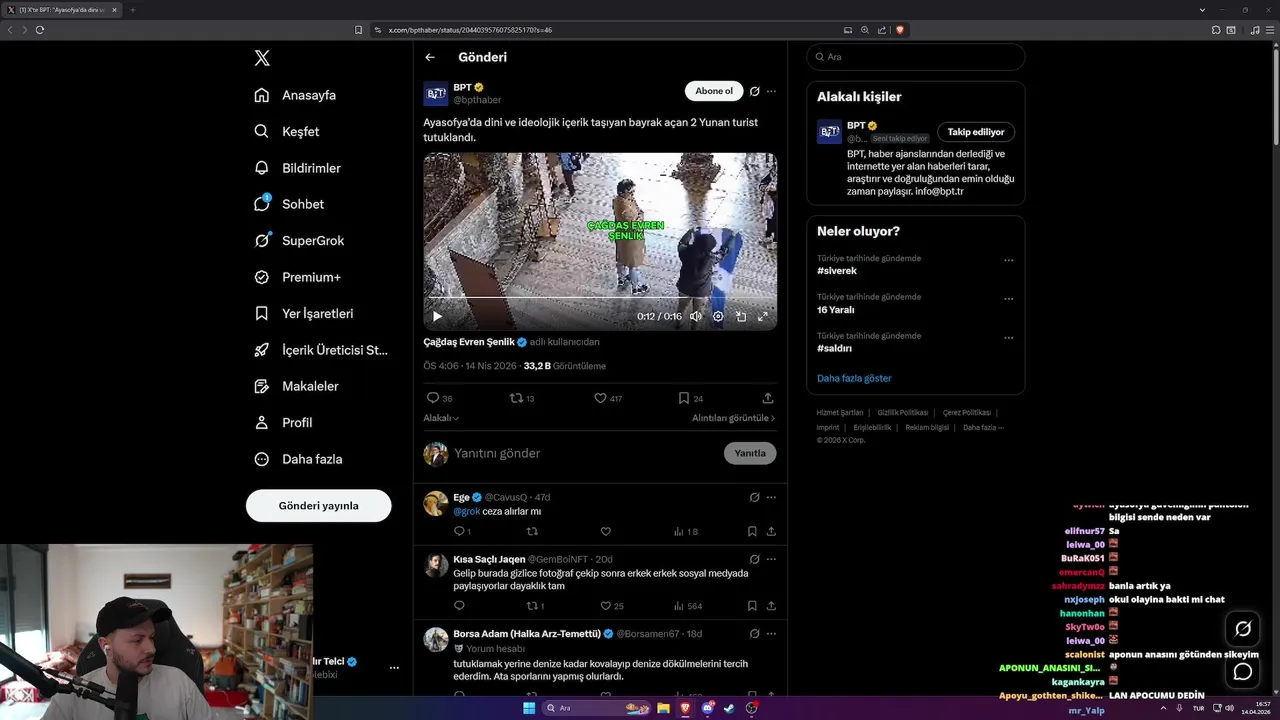Click Alıntıları görüntüle link

tap(733, 418)
